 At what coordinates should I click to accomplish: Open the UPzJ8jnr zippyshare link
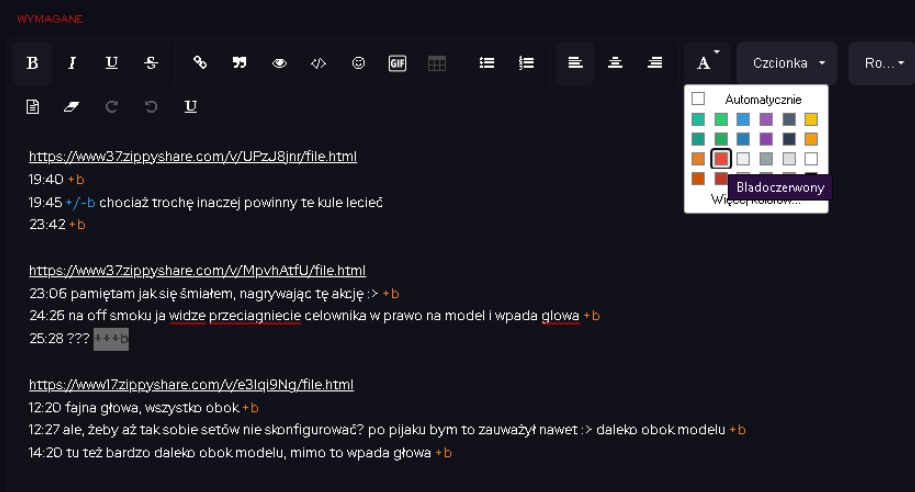point(193,156)
